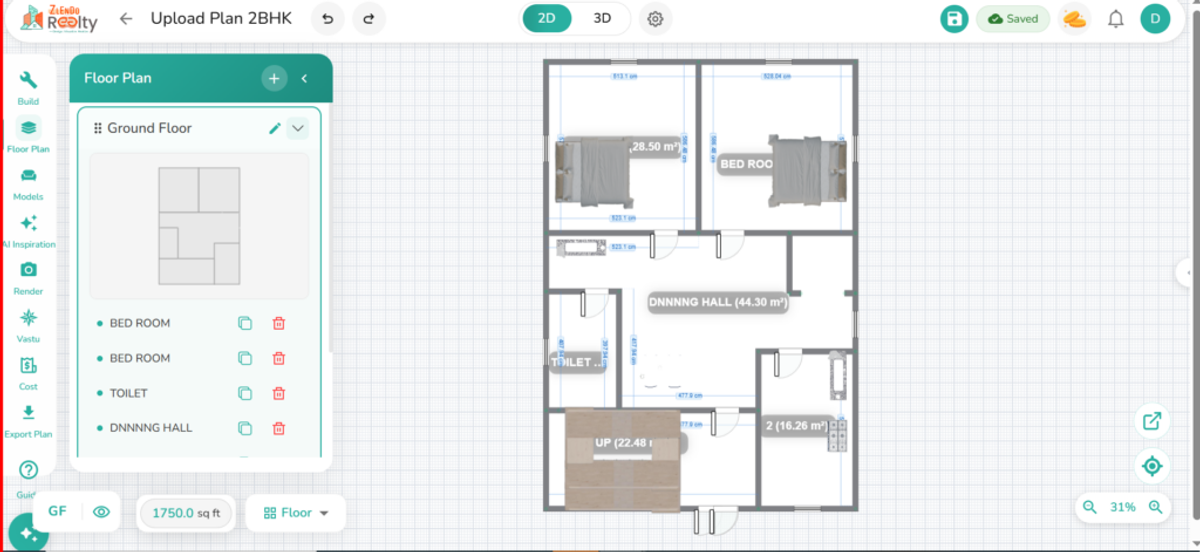Duplicate the DNNNNG HALL entry
Viewport: 1200px width, 552px height.
245,428
